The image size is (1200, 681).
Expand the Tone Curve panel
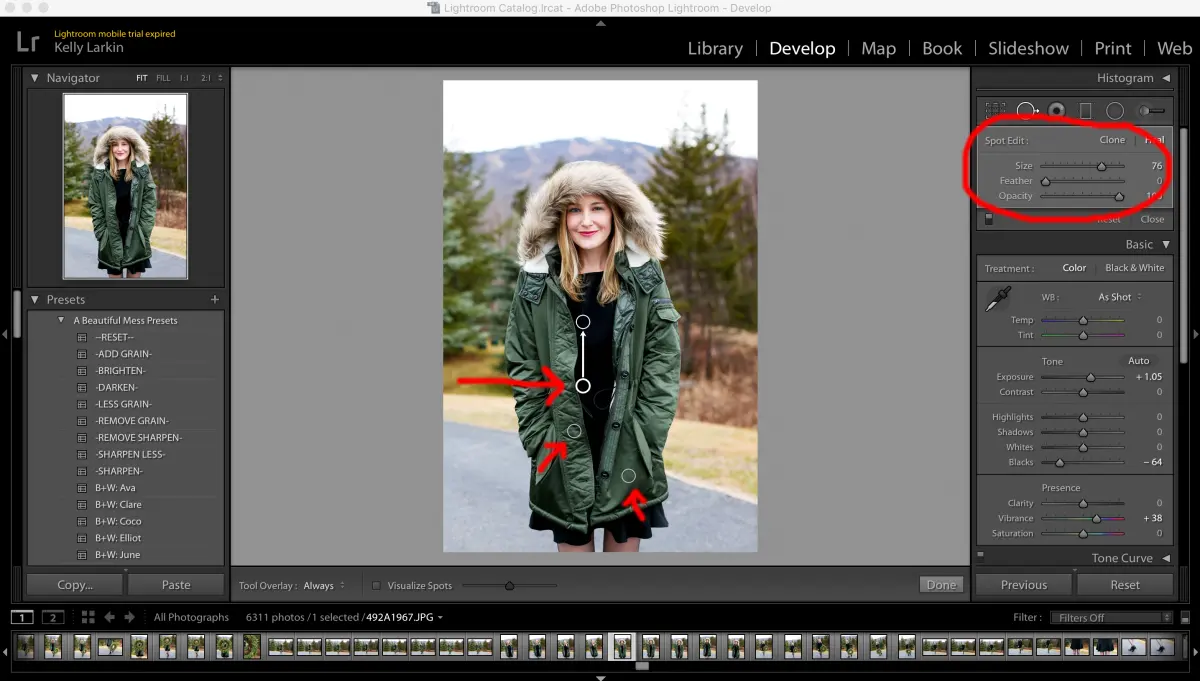(1165, 558)
